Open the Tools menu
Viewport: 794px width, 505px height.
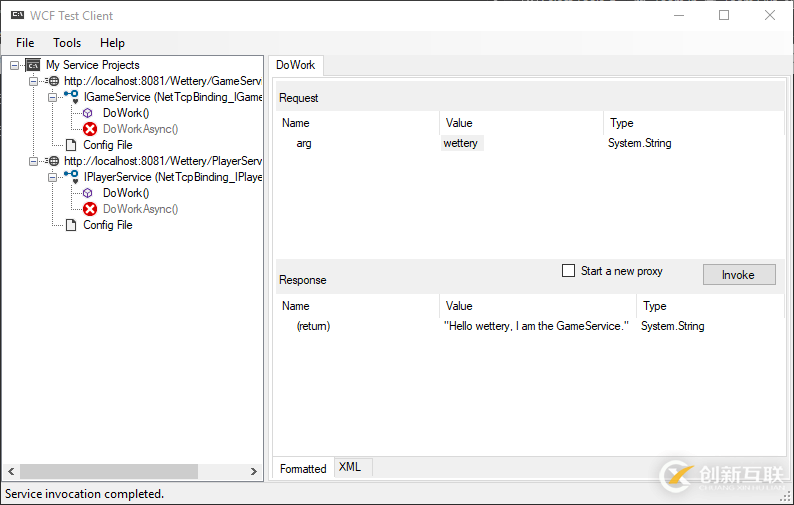pyautogui.click(x=67, y=43)
